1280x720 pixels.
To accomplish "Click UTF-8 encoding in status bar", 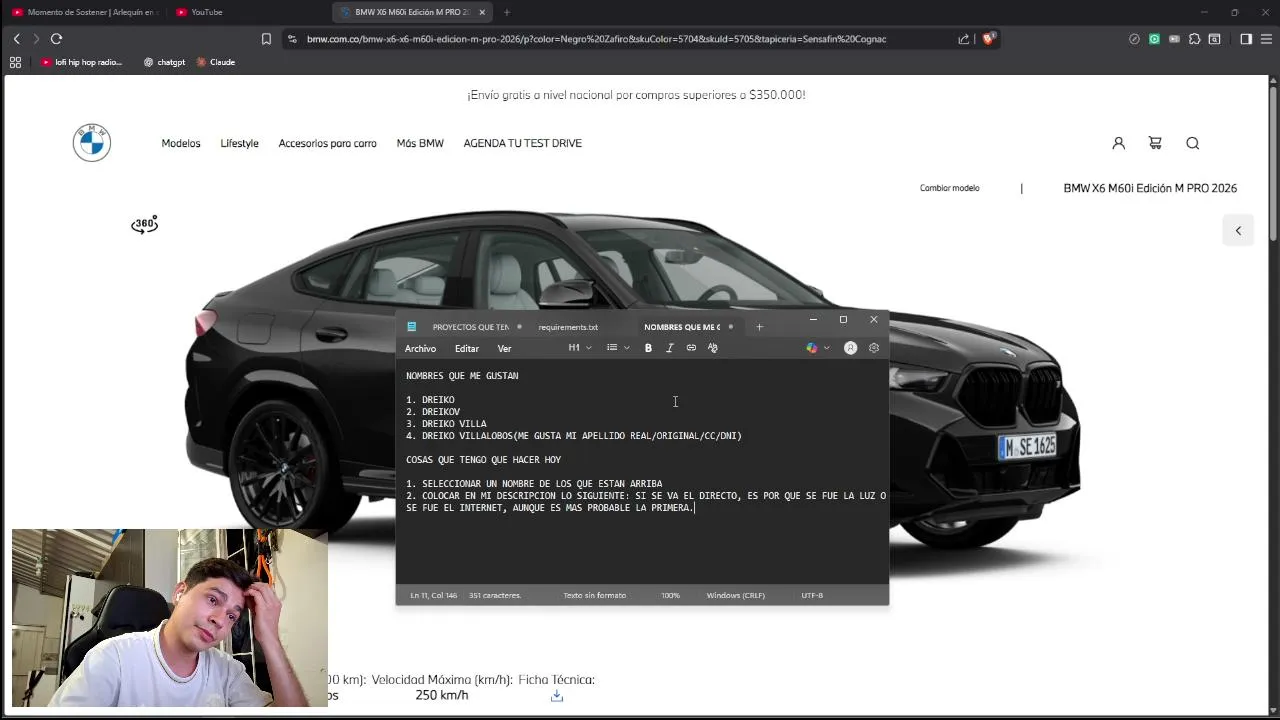I will pyautogui.click(x=812, y=595).
